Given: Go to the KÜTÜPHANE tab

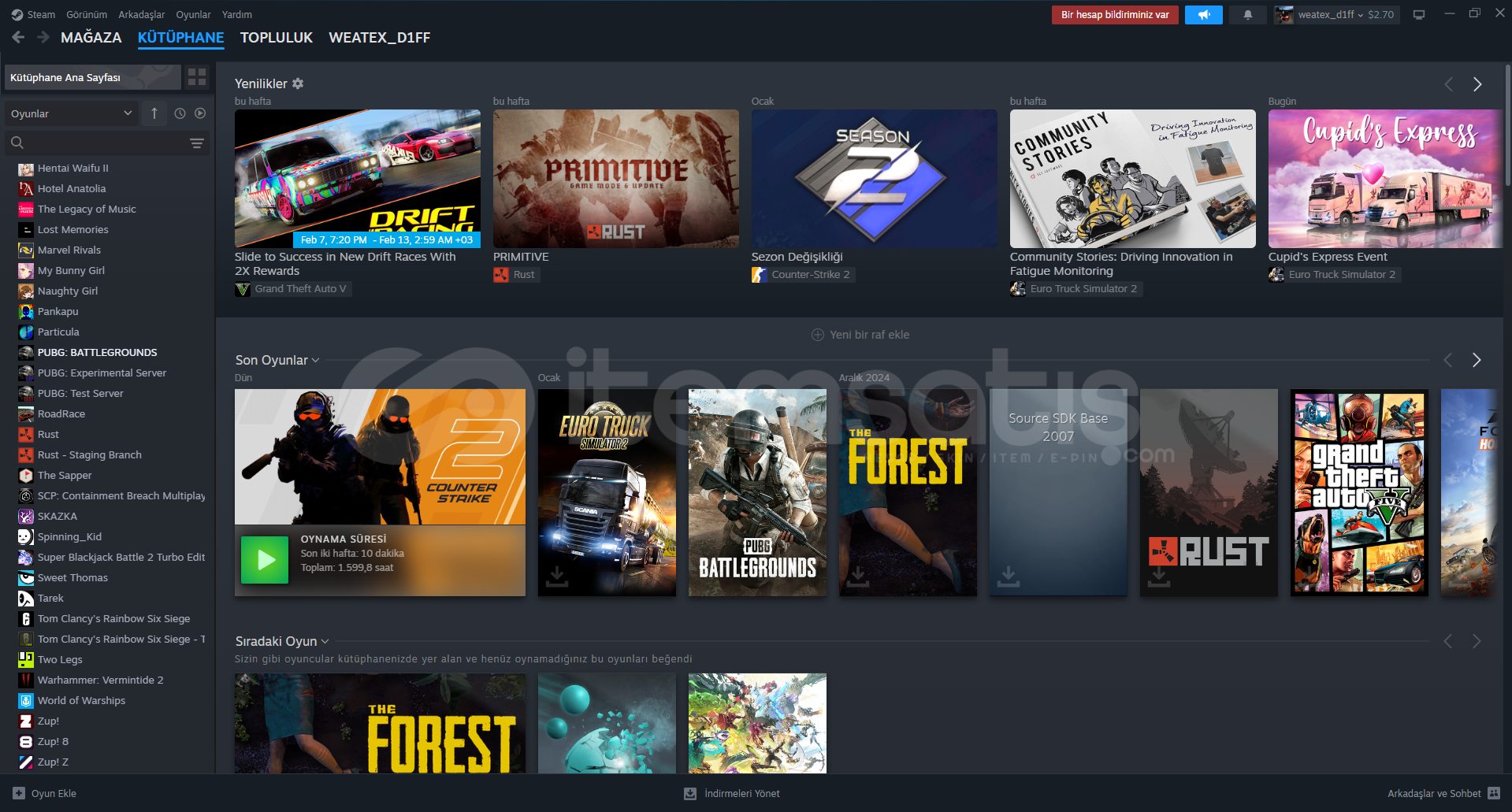Looking at the screenshot, I should [x=181, y=37].
